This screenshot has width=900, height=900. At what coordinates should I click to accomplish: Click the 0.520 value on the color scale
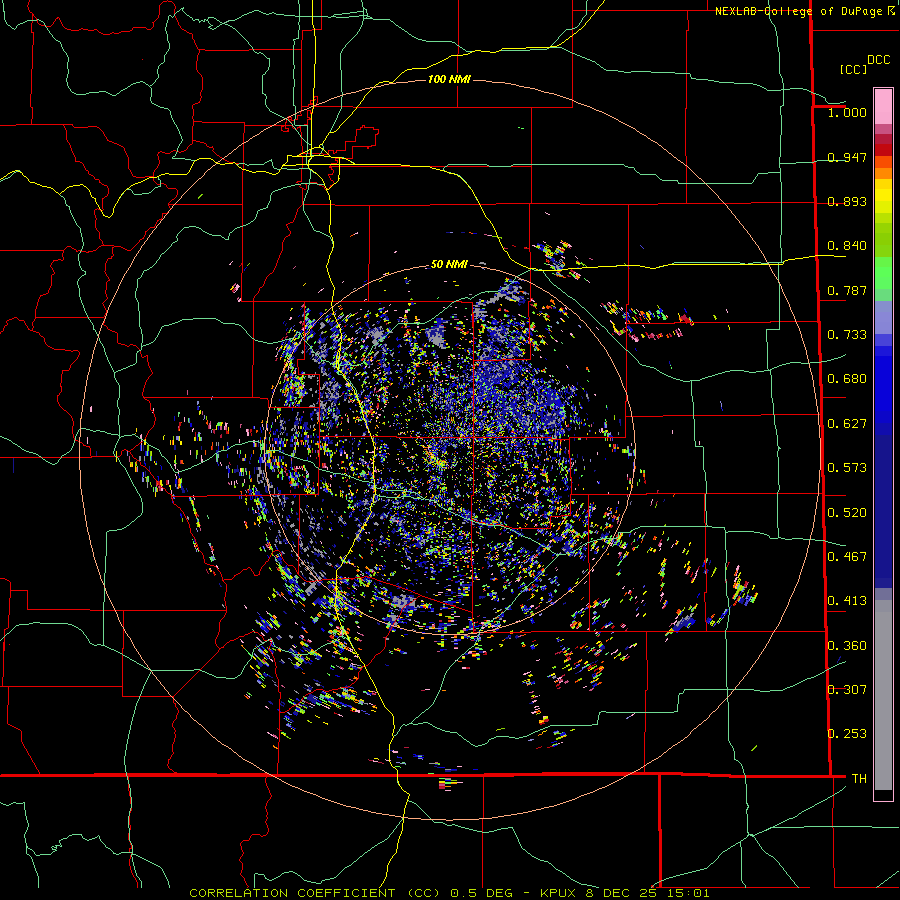(847, 513)
